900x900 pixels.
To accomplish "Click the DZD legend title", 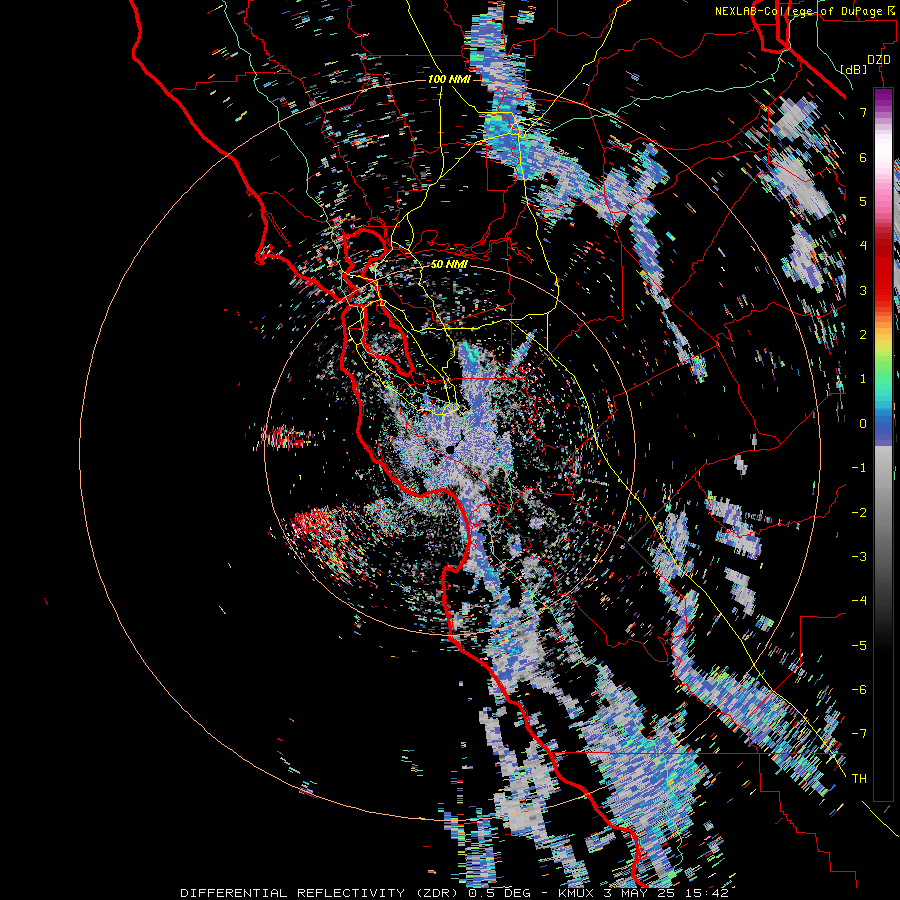I will click(878, 60).
